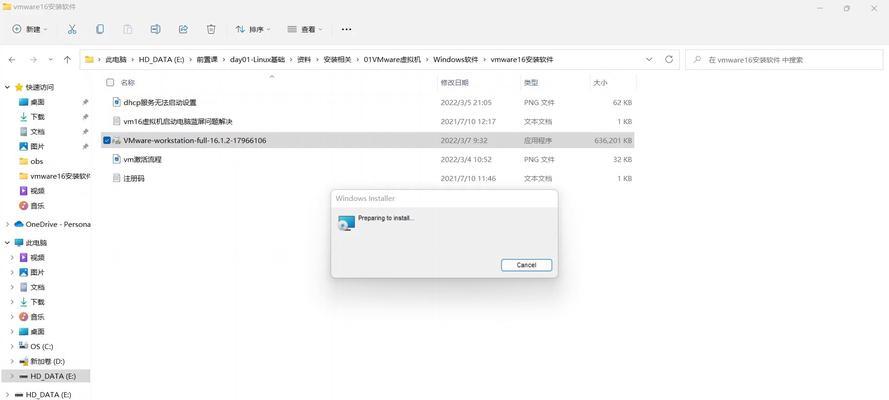Uncheck the VMware-workstation-full file checkbox
Viewport: 889px width, 400px height.
pyautogui.click(x=107, y=141)
